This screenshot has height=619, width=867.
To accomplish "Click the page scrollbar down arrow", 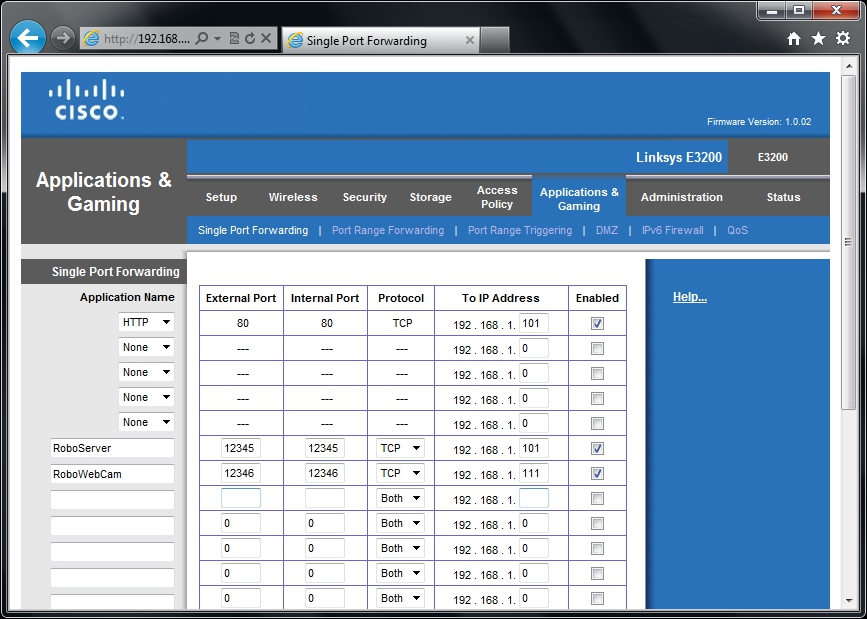I will 849,601.
